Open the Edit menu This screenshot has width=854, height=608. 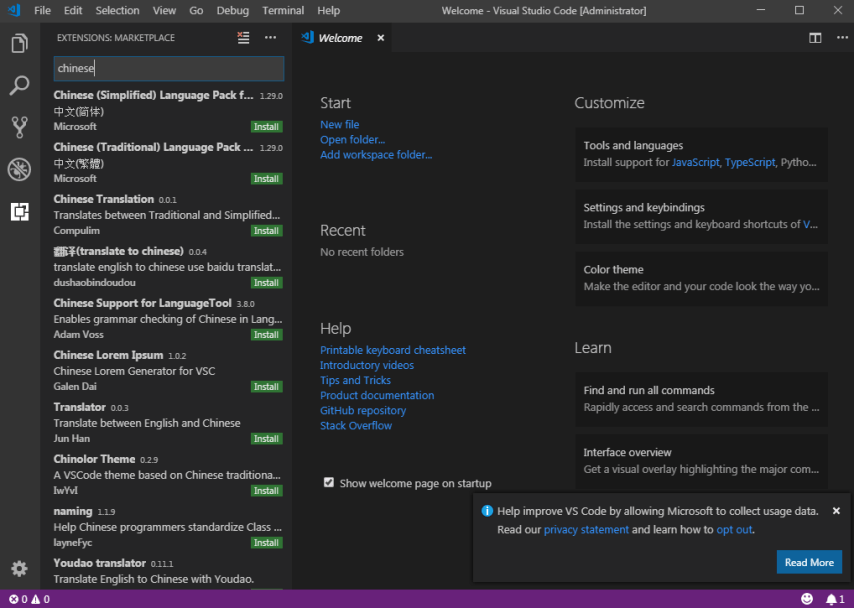pyautogui.click(x=72, y=10)
